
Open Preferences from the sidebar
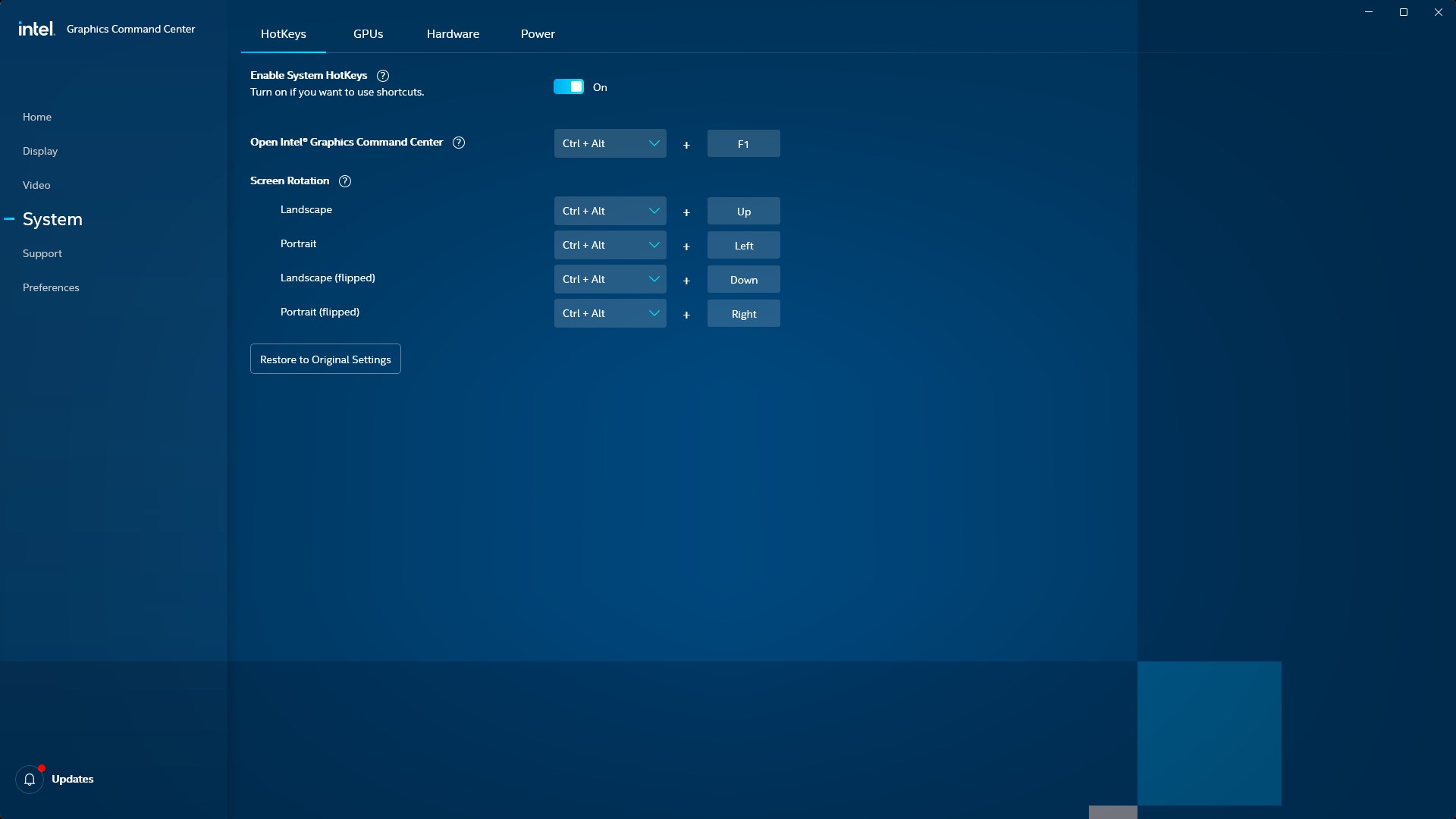[x=51, y=287]
